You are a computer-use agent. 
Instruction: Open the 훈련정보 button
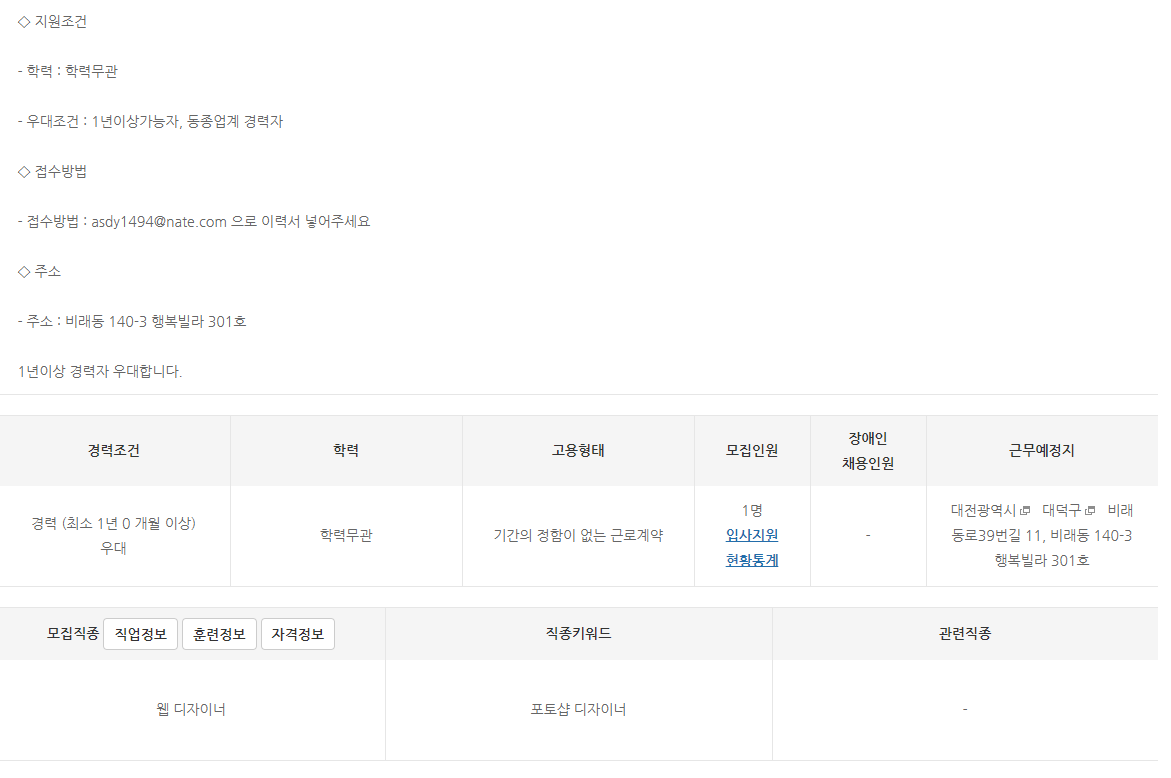coord(219,634)
